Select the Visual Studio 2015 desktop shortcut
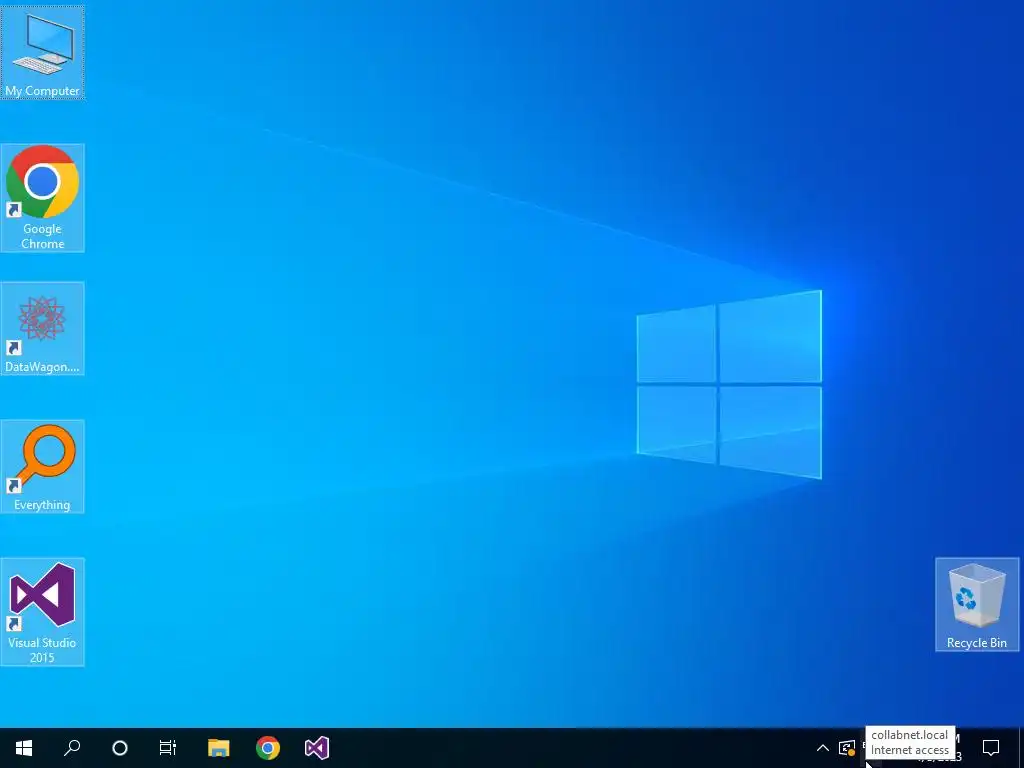Viewport: 1024px width, 768px height. (42, 611)
